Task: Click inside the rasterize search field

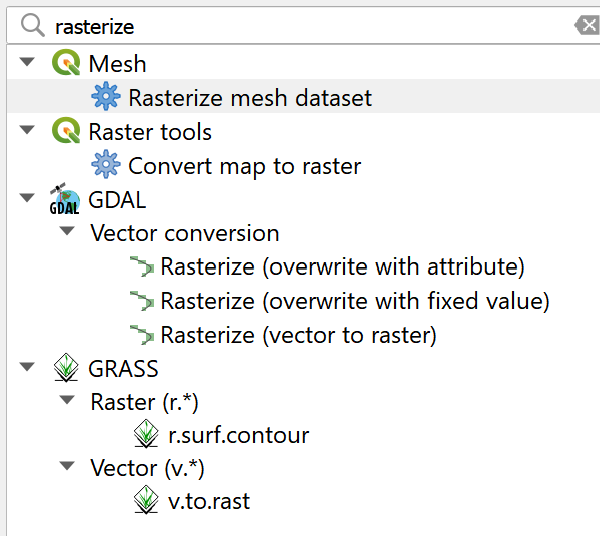Action: point(300,25)
